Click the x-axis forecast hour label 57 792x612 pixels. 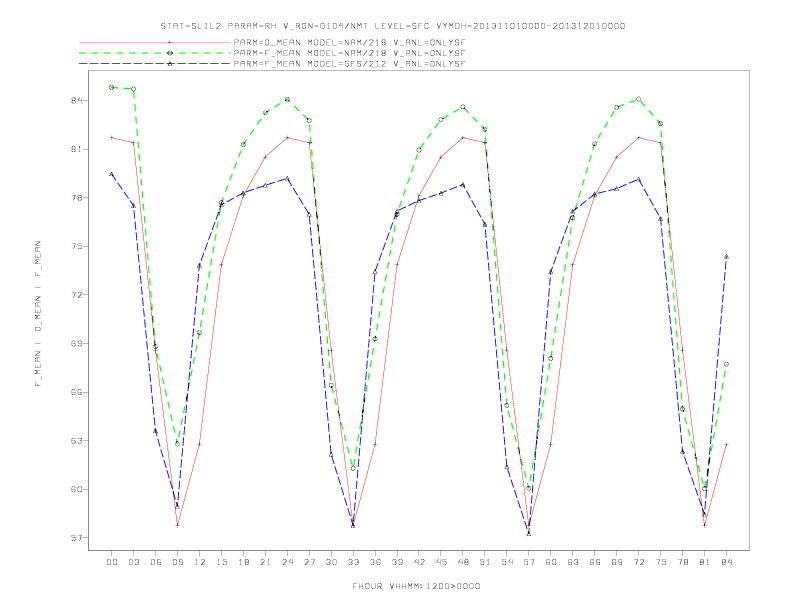529,562
